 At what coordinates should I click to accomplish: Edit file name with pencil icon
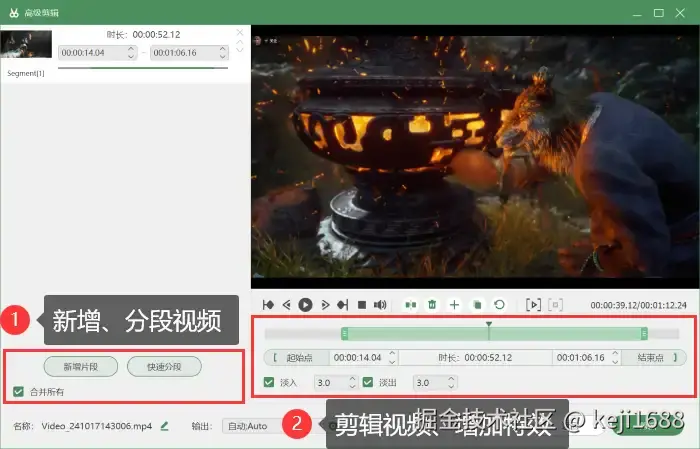164,426
